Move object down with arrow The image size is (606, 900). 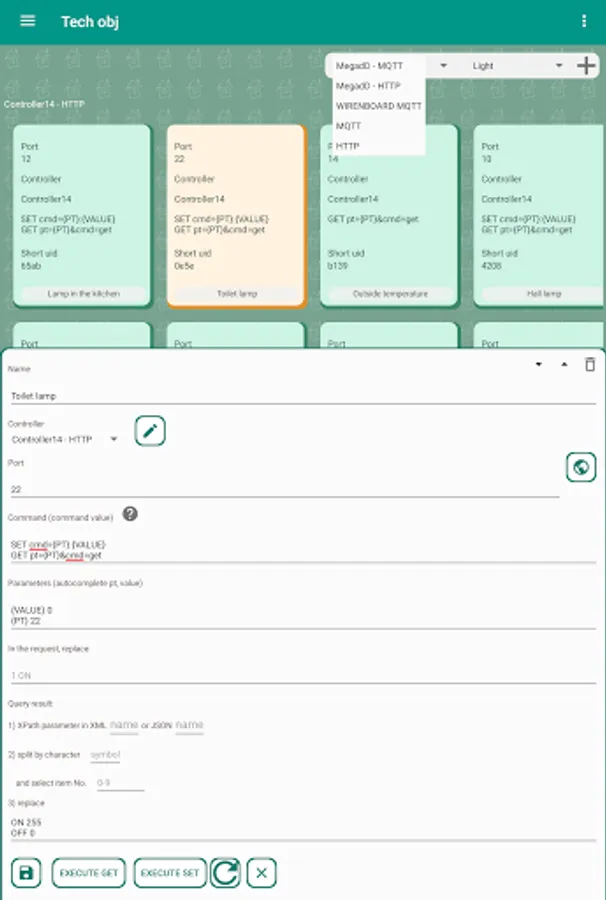click(538, 364)
